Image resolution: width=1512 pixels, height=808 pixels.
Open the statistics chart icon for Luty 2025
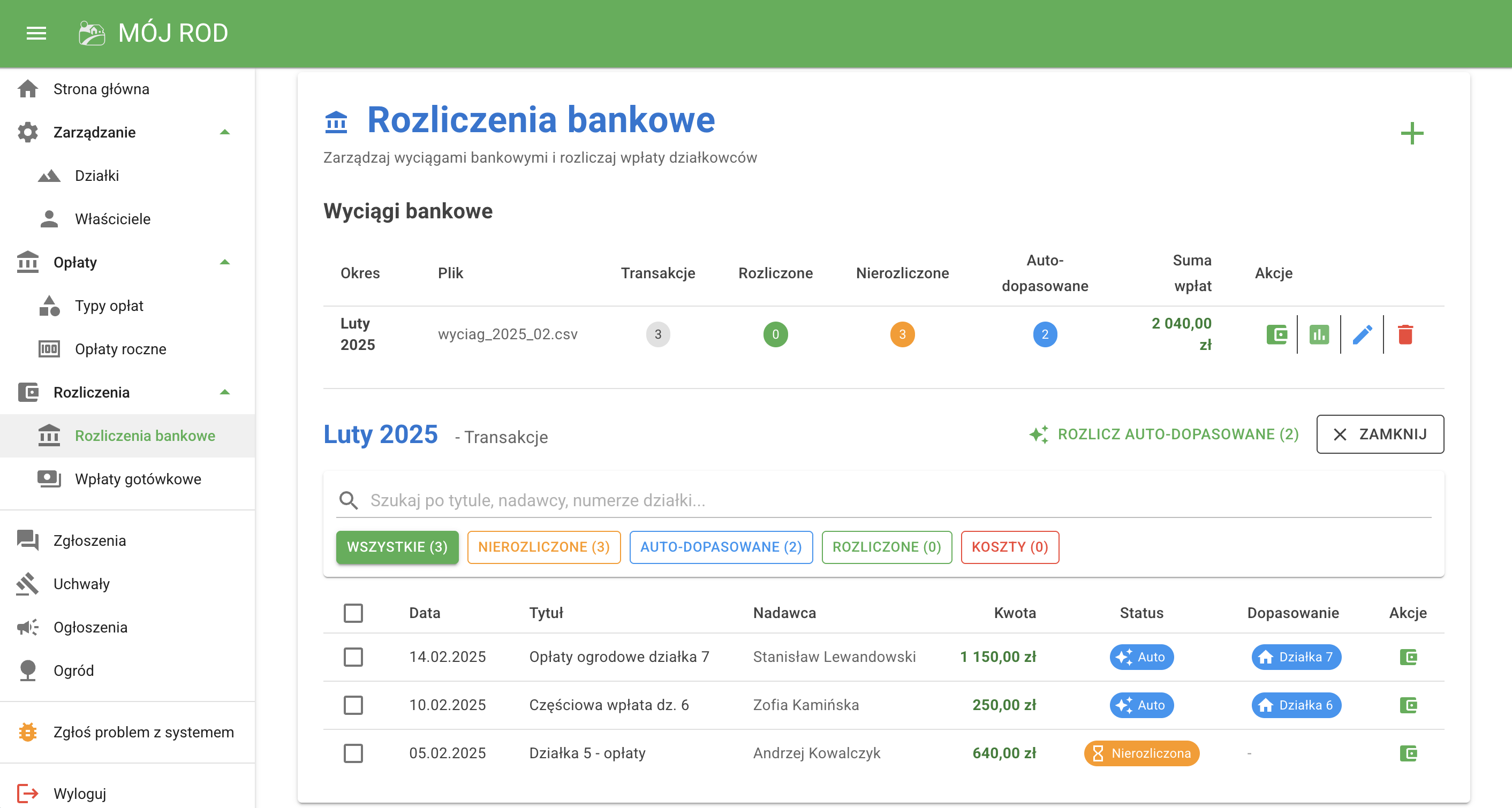click(1318, 334)
